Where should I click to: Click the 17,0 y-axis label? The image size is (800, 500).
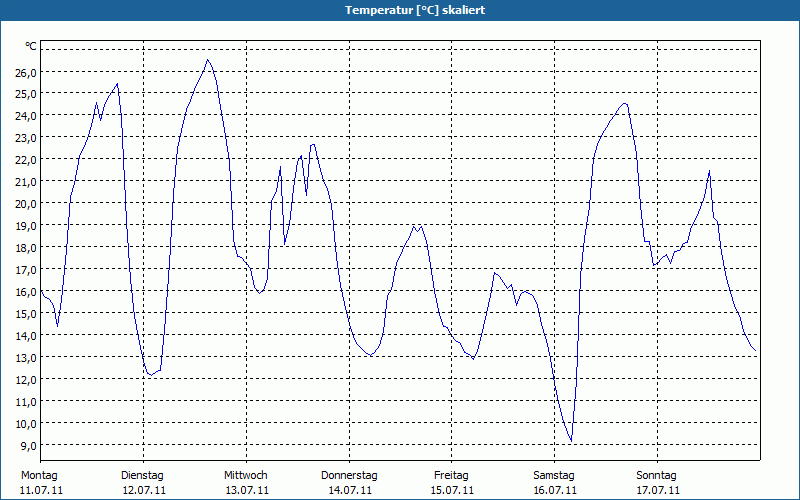click(x=26, y=269)
